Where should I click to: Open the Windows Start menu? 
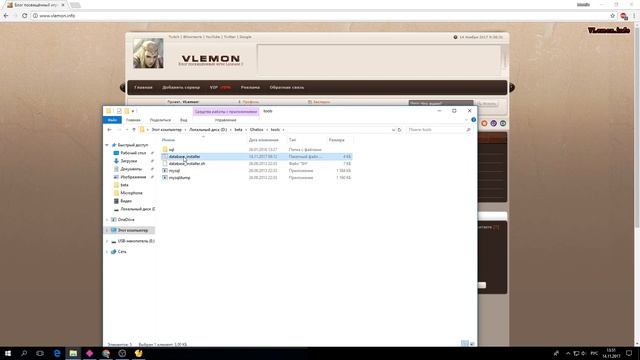coord(8,353)
